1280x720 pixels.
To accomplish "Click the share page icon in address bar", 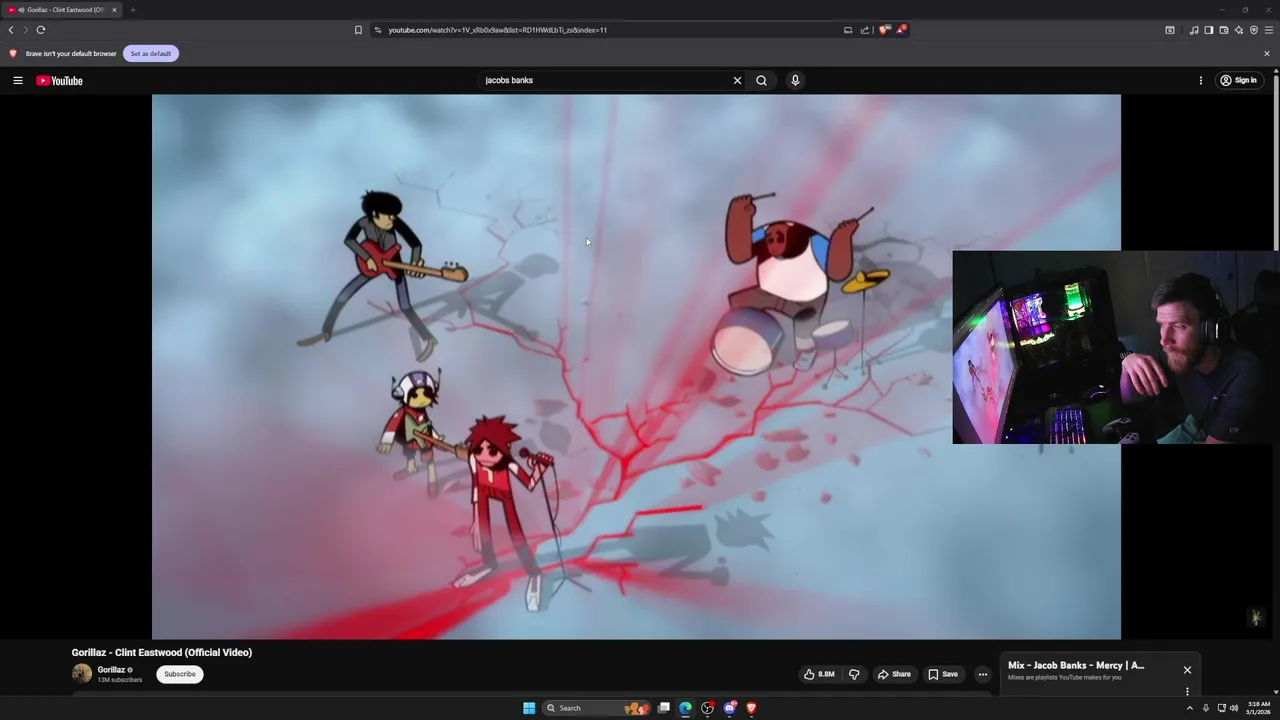I will pos(865,30).
